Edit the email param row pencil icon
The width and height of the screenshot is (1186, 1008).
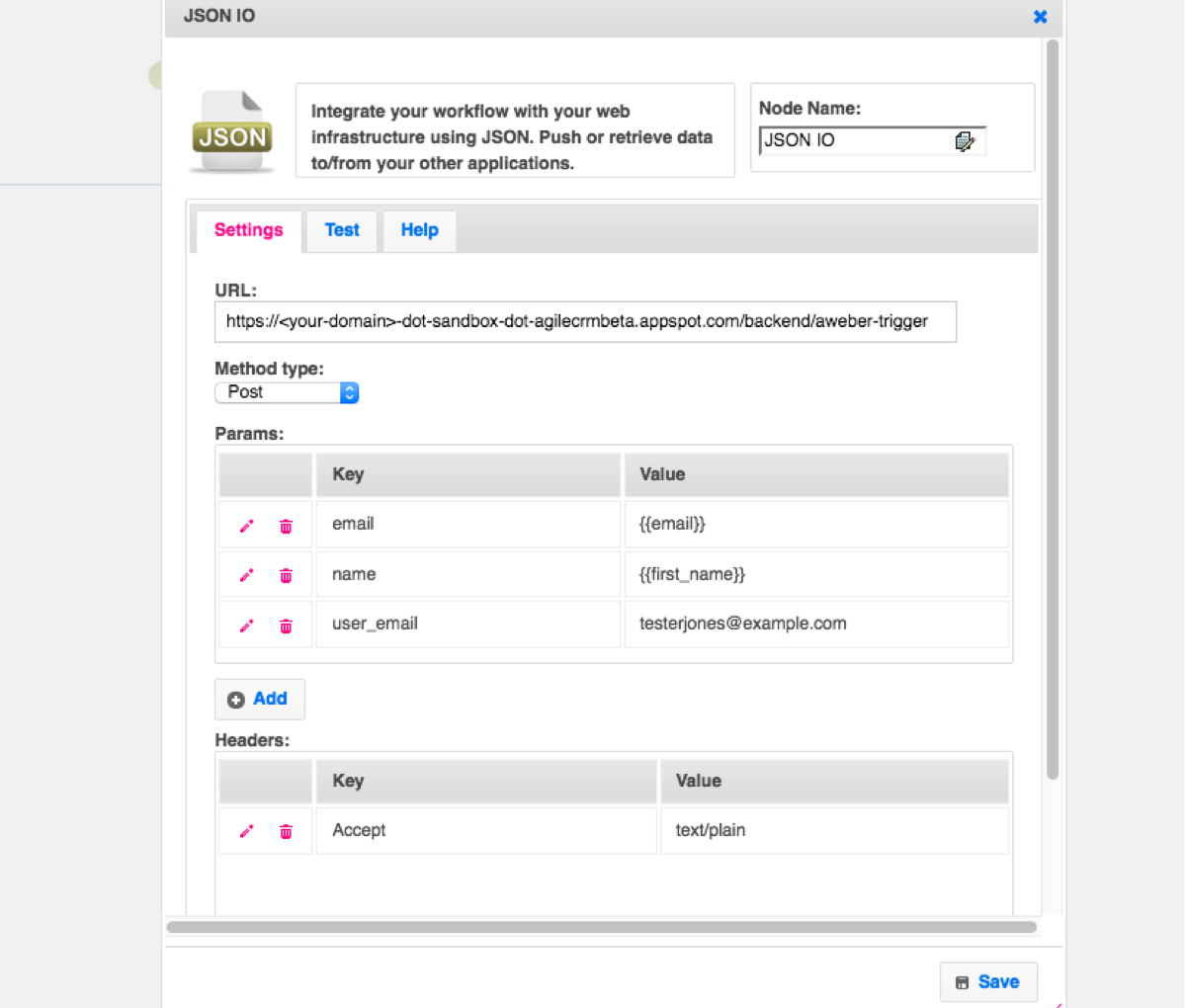(x=247, y=526)
